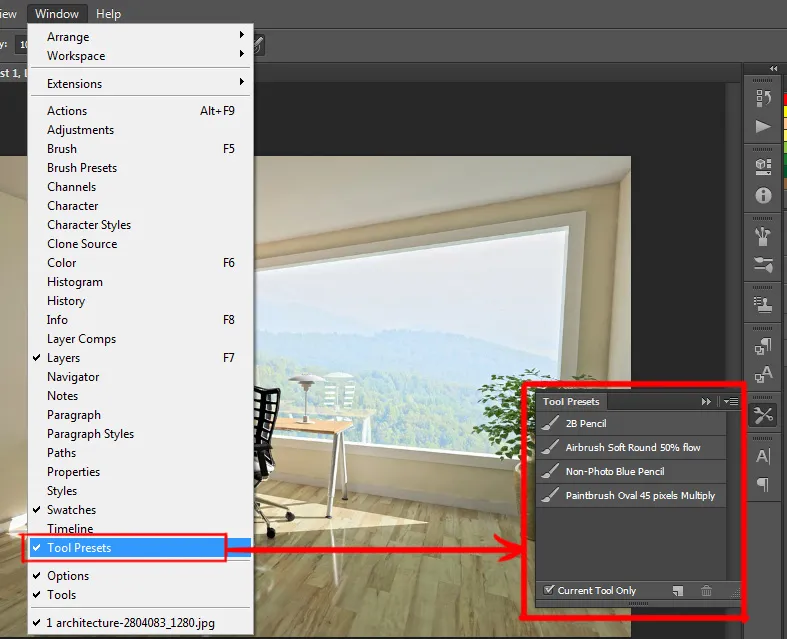
Task: Open the Character panel A icon
Action: click(763, 456)
